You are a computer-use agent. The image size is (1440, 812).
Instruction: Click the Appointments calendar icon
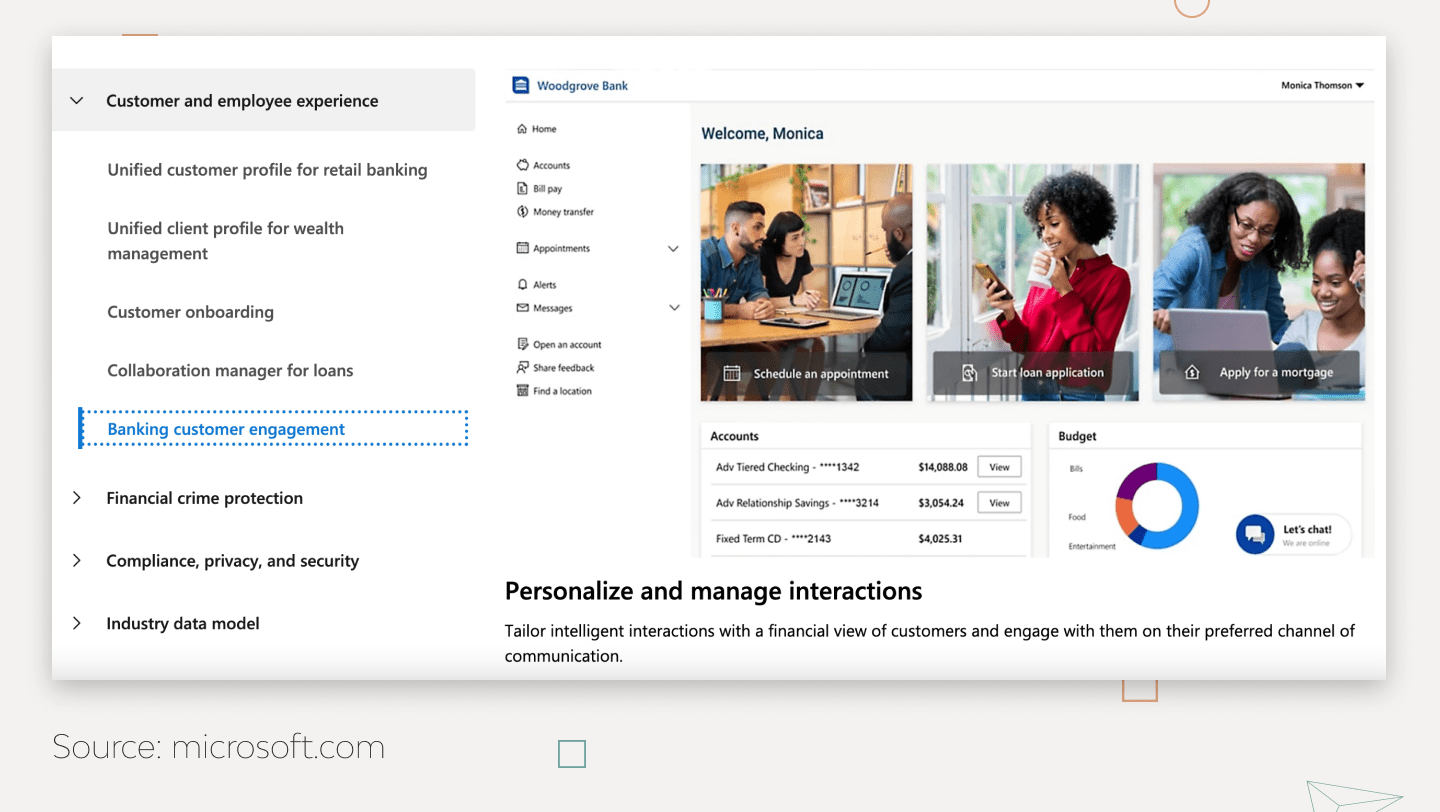(x=522, y=248)
